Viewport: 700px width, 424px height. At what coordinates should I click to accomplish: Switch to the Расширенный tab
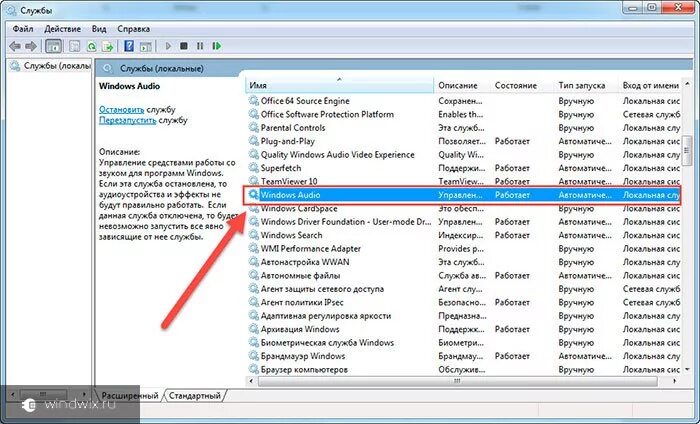[129, 396]
